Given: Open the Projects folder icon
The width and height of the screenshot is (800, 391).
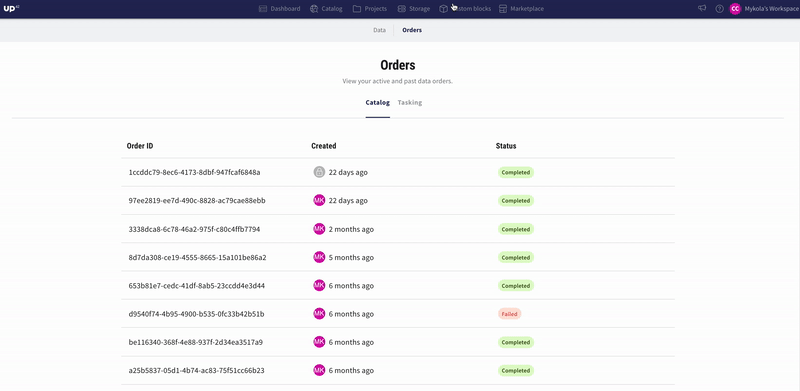Looking at the screenshot, I should click(357, 9).
